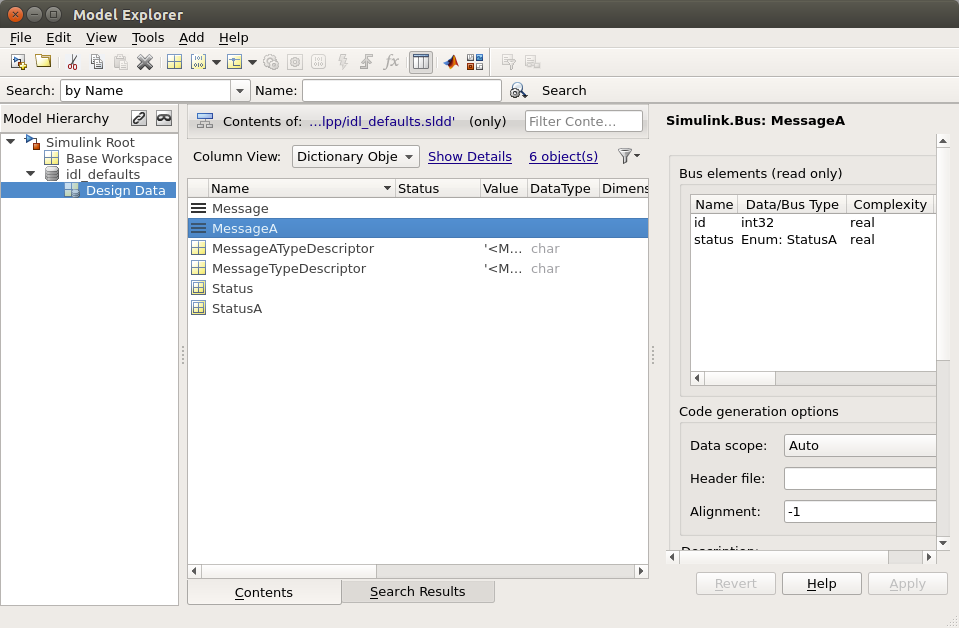959x628 pixels.
Task: Click the Alignment input field
Action: pos(860,511)
